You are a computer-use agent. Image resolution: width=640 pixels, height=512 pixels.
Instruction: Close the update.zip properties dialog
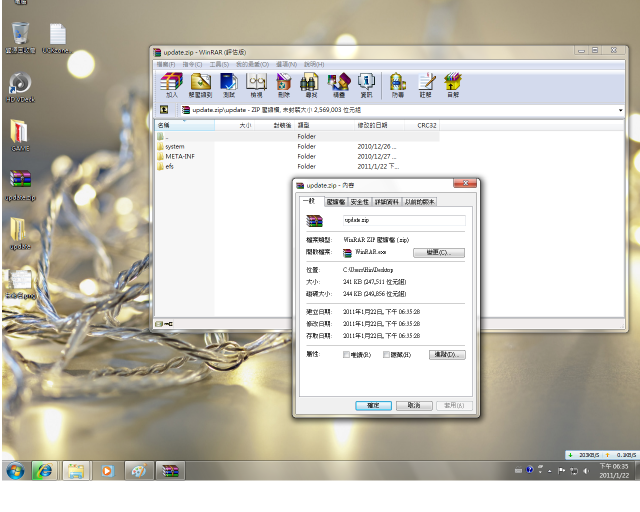[x=465, y=183]
